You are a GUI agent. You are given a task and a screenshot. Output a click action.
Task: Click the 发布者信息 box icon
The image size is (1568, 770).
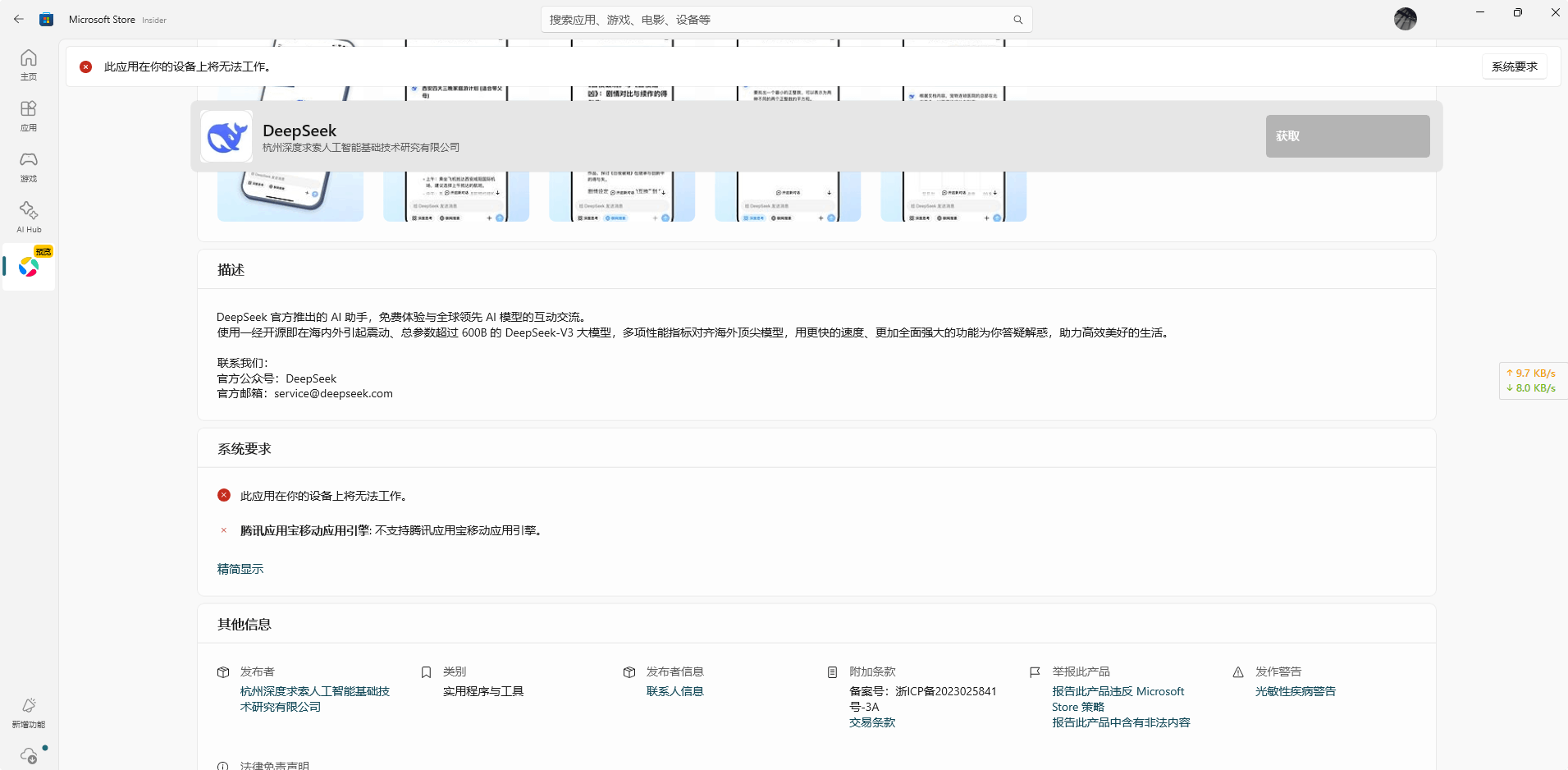click(629, 672)
